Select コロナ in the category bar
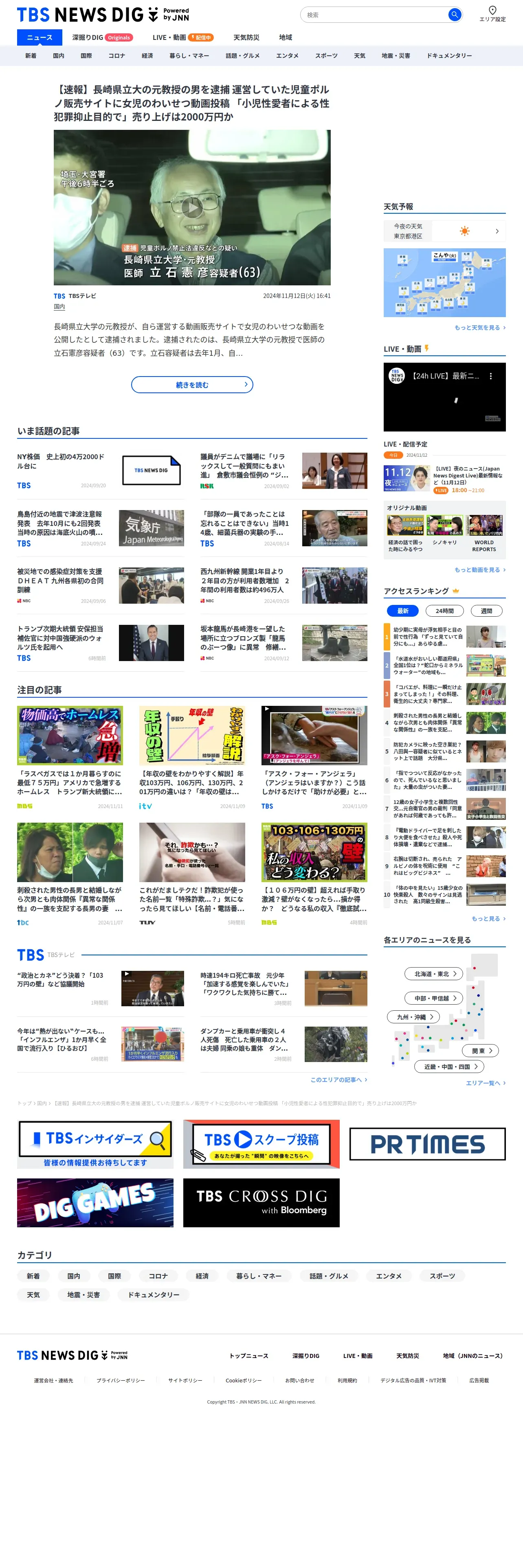 click(x=117, y=55)
